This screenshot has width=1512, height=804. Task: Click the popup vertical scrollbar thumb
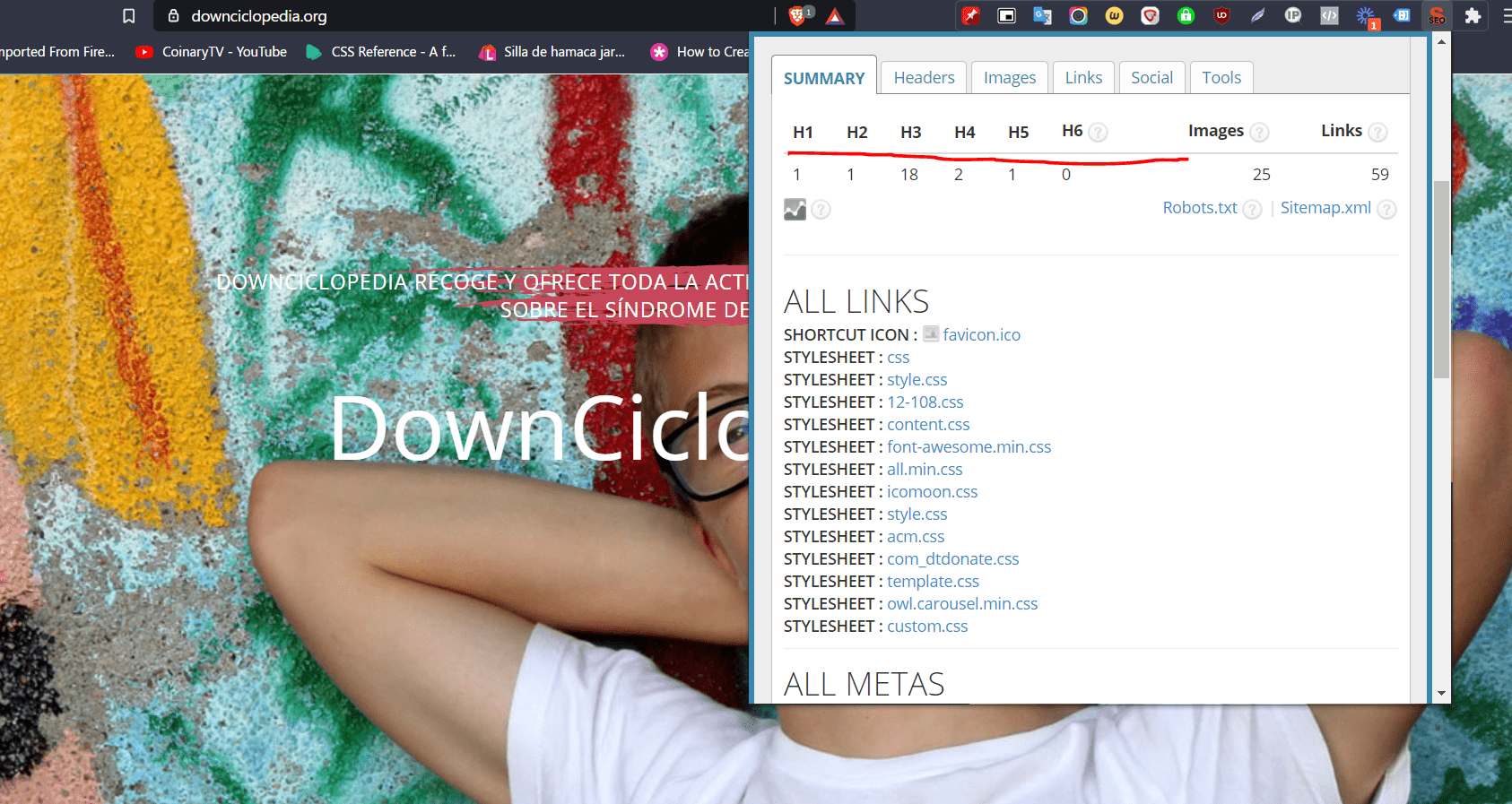1441,280
